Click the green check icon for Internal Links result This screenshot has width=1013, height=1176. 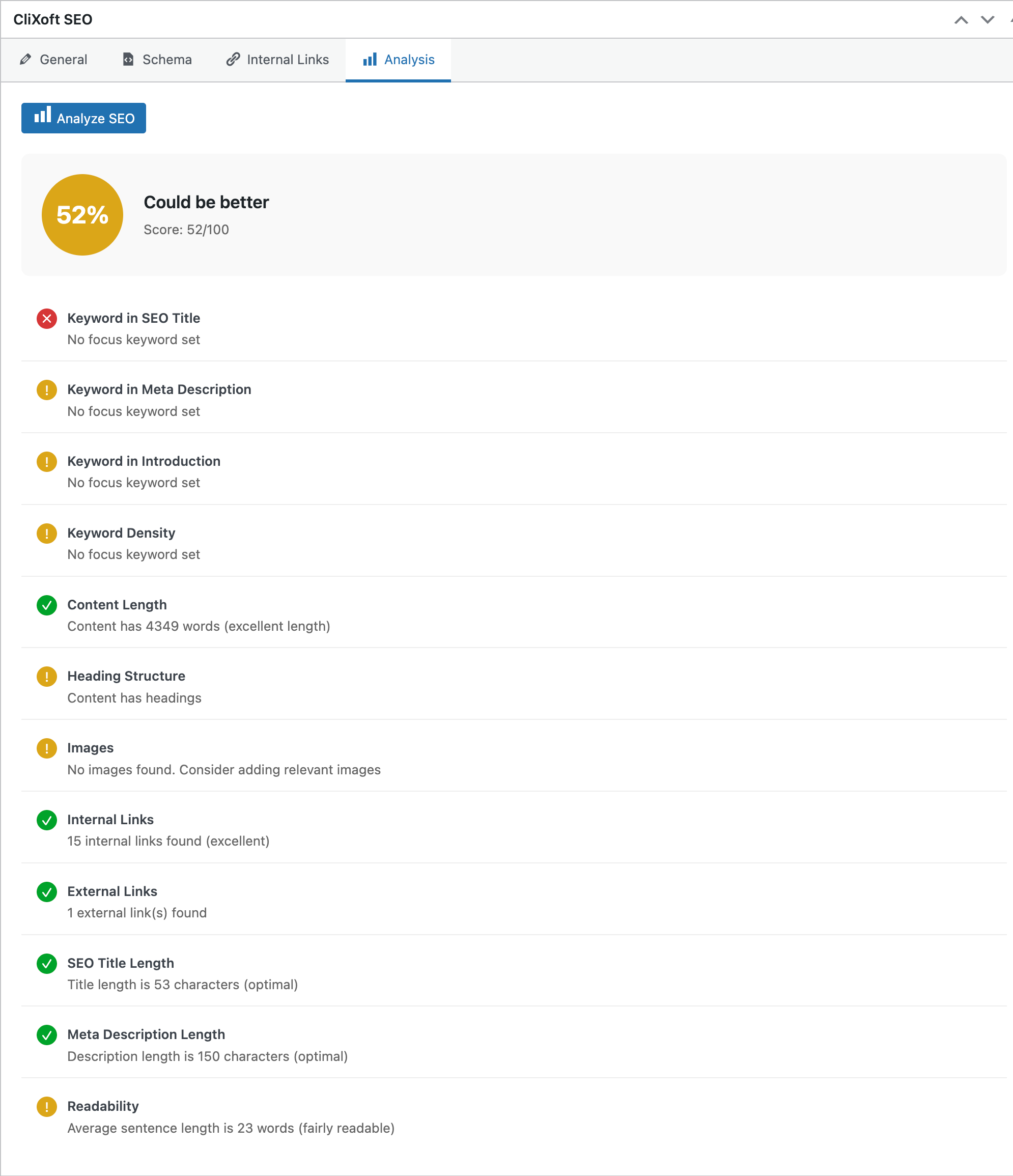click(x=46, y=820)
